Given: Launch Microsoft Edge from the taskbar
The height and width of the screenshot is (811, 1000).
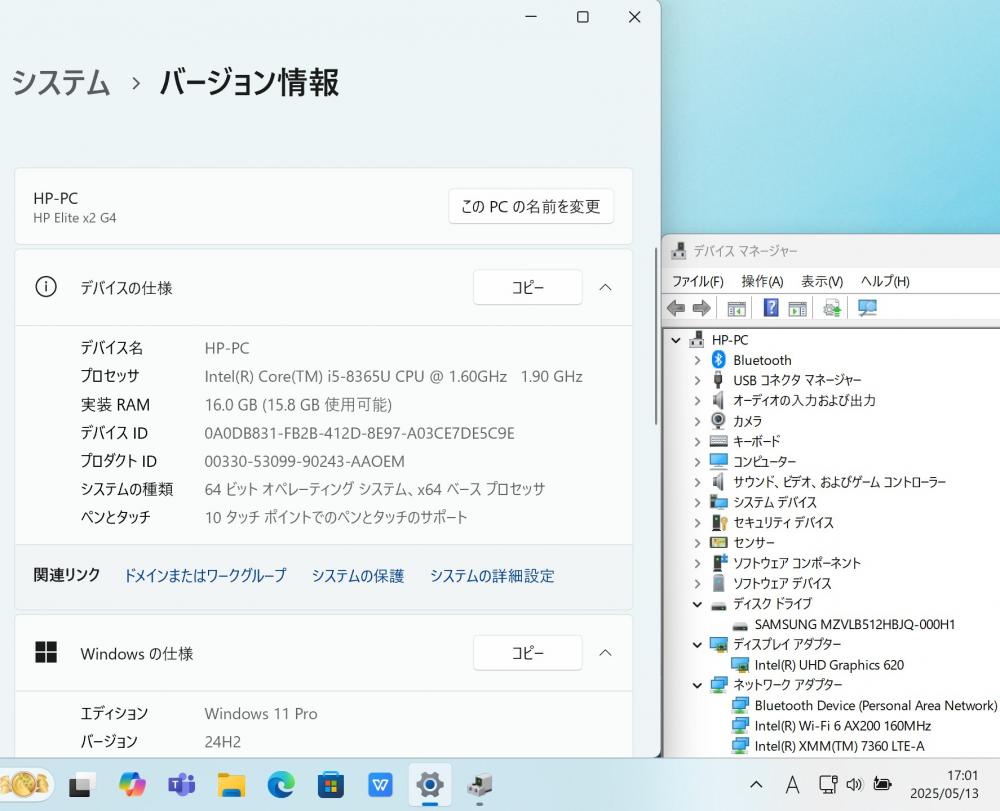Looking at the screenshot, I should pos(281,784).
